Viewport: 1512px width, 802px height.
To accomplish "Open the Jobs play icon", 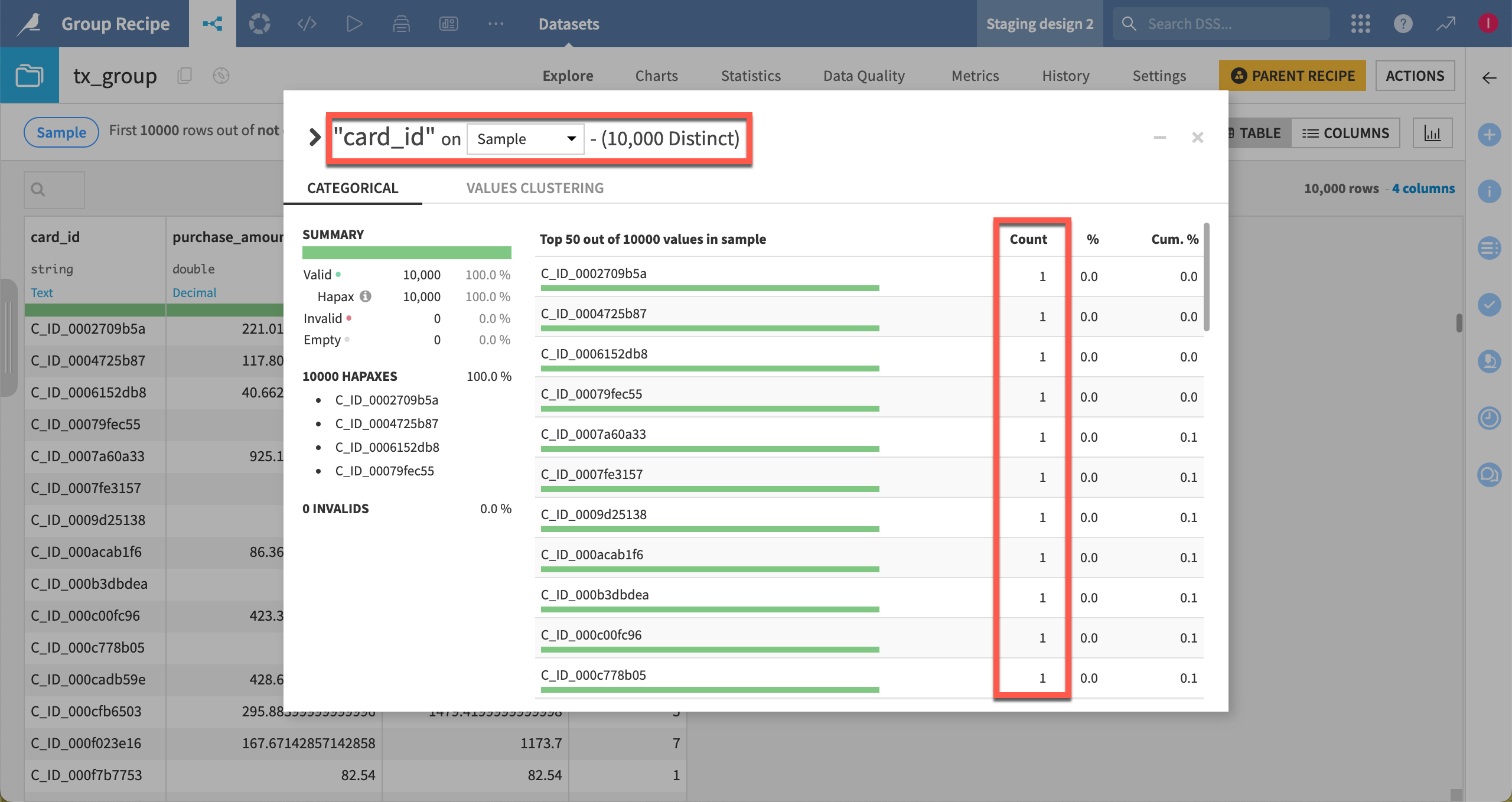I will (x=353, y=24).
